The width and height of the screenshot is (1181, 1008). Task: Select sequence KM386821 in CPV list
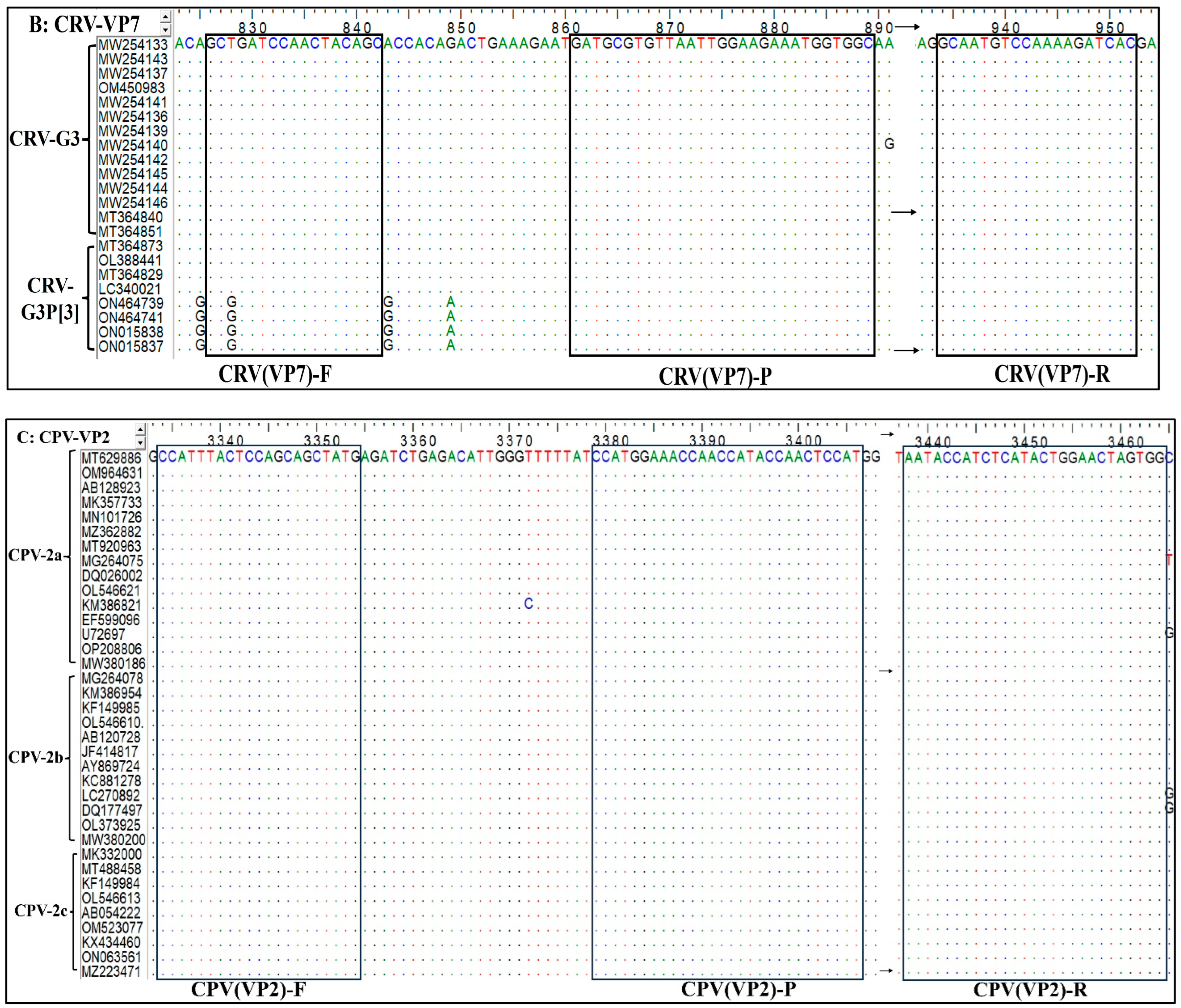(111, 605)
